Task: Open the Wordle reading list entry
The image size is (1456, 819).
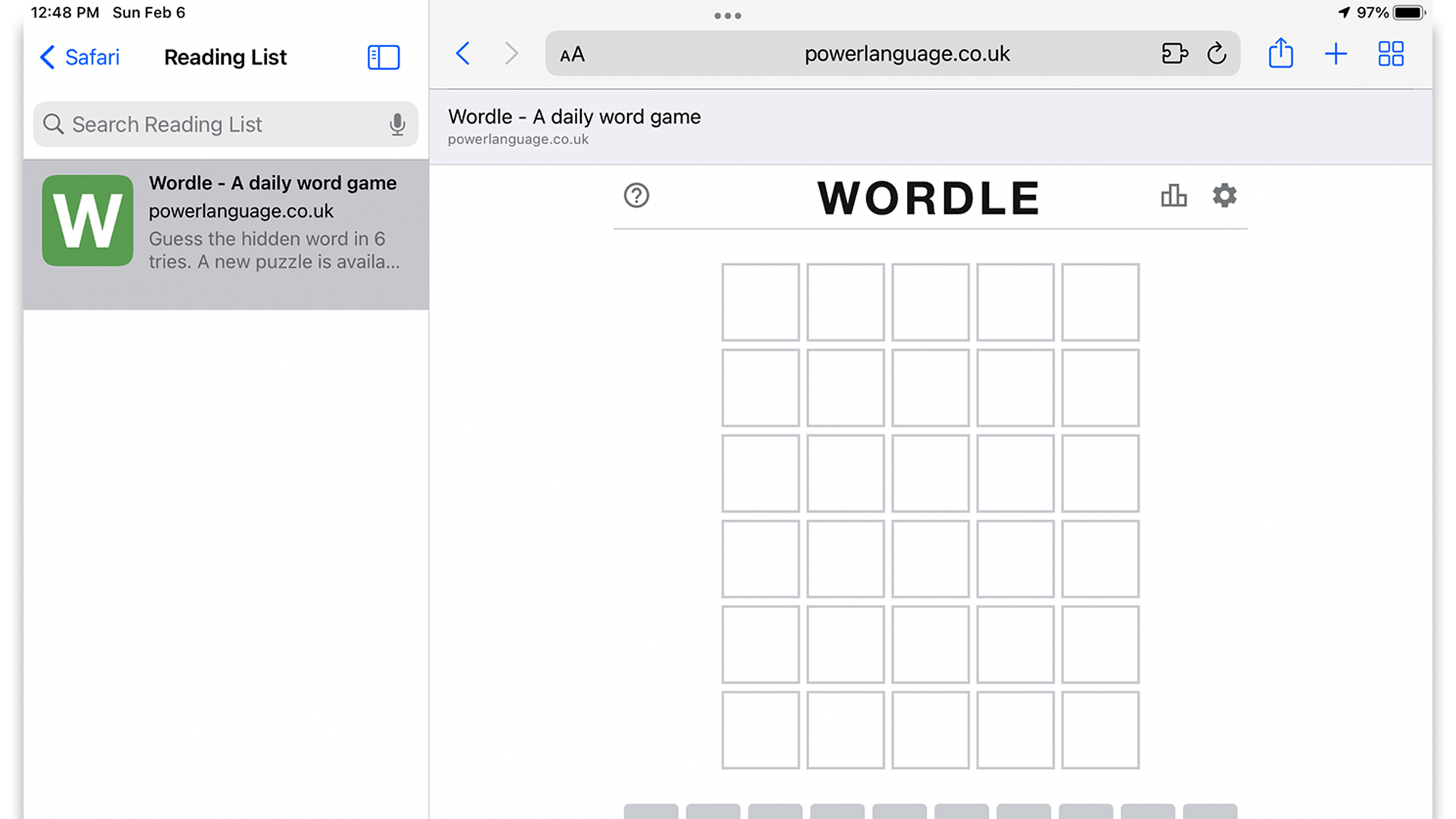Action: [x=226, y=234]
